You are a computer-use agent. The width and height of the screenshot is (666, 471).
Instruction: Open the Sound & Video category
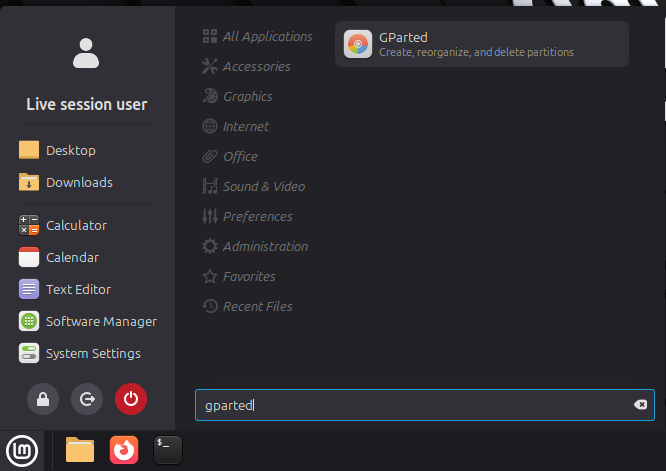pos(254,186)
